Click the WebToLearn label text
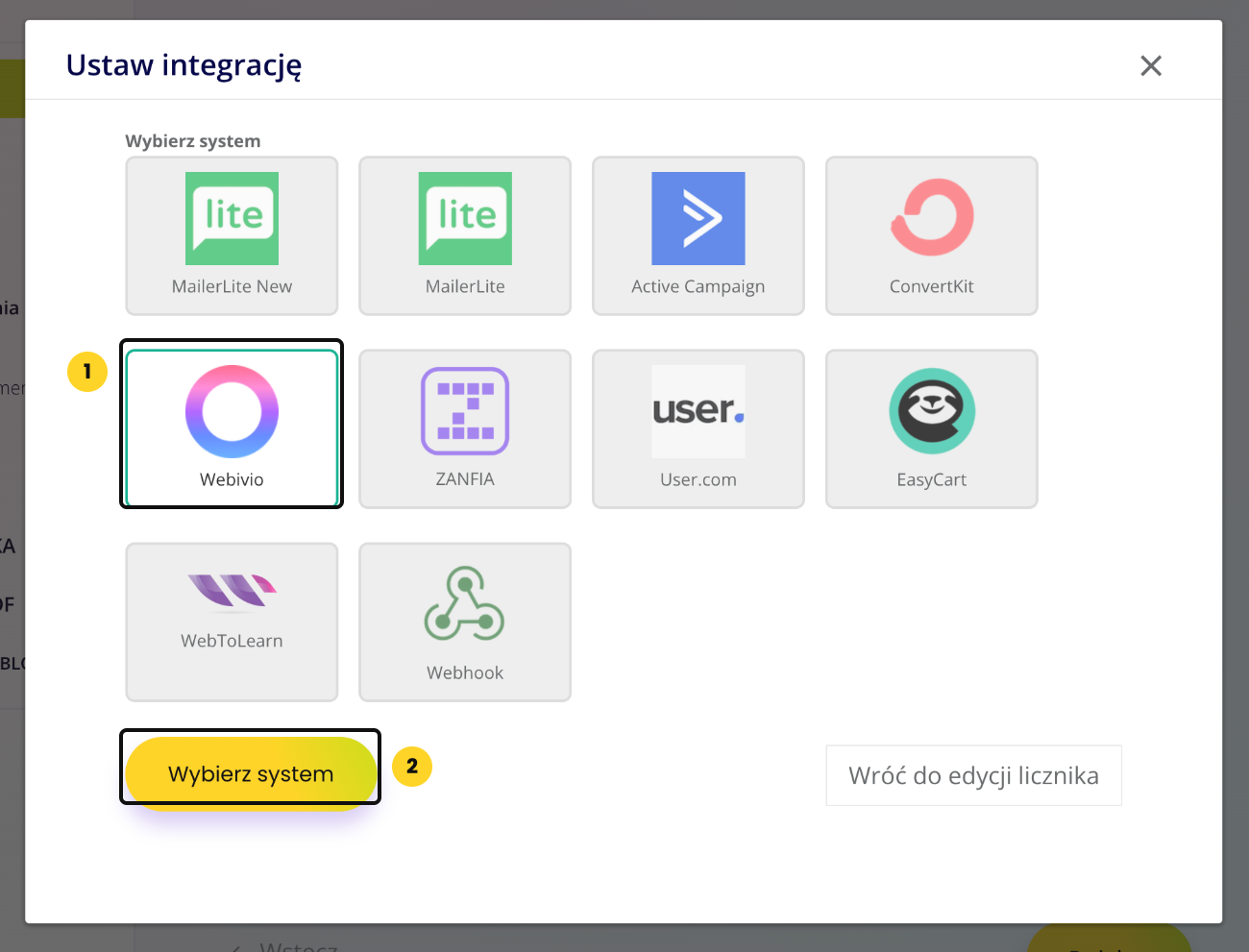Image resolution: width=1249 pixels, height=952 pixels. pos(232,641)
